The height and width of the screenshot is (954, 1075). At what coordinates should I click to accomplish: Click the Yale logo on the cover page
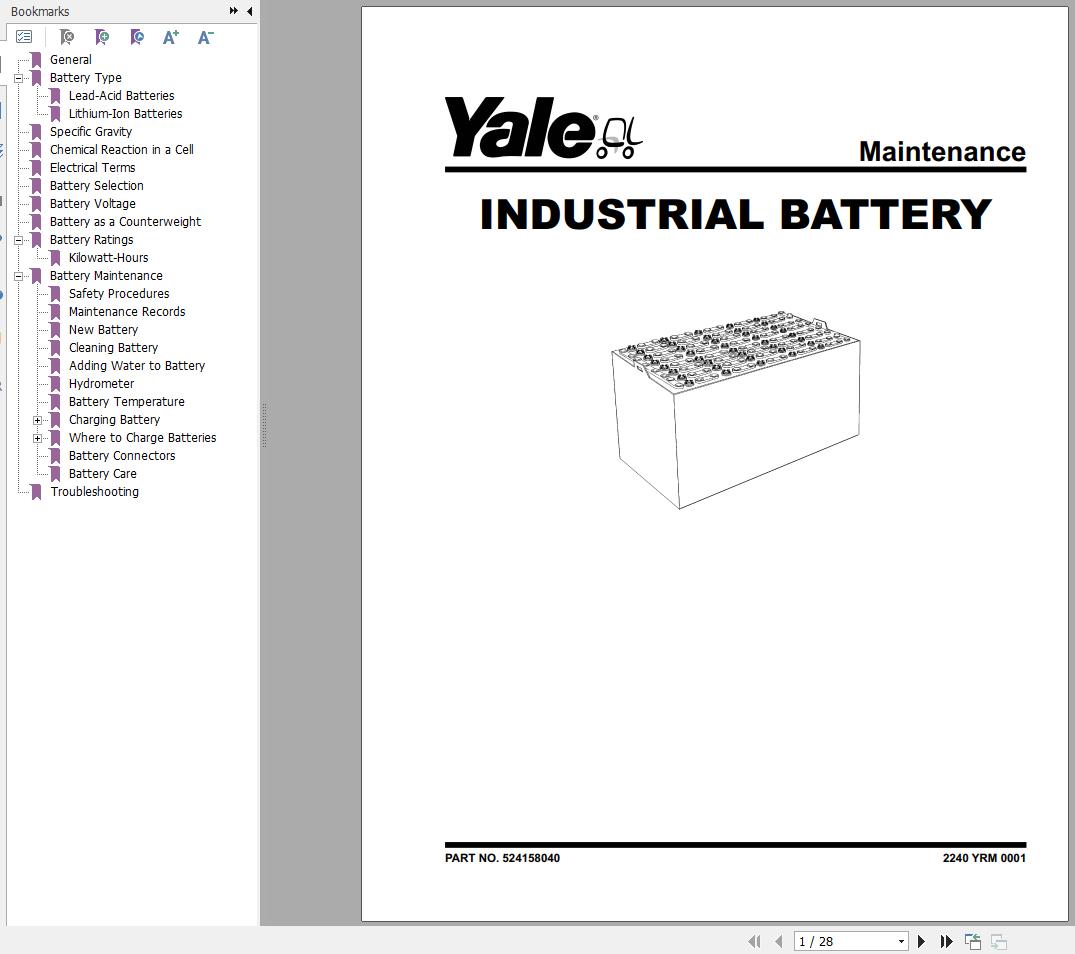[x=544, y=127]
